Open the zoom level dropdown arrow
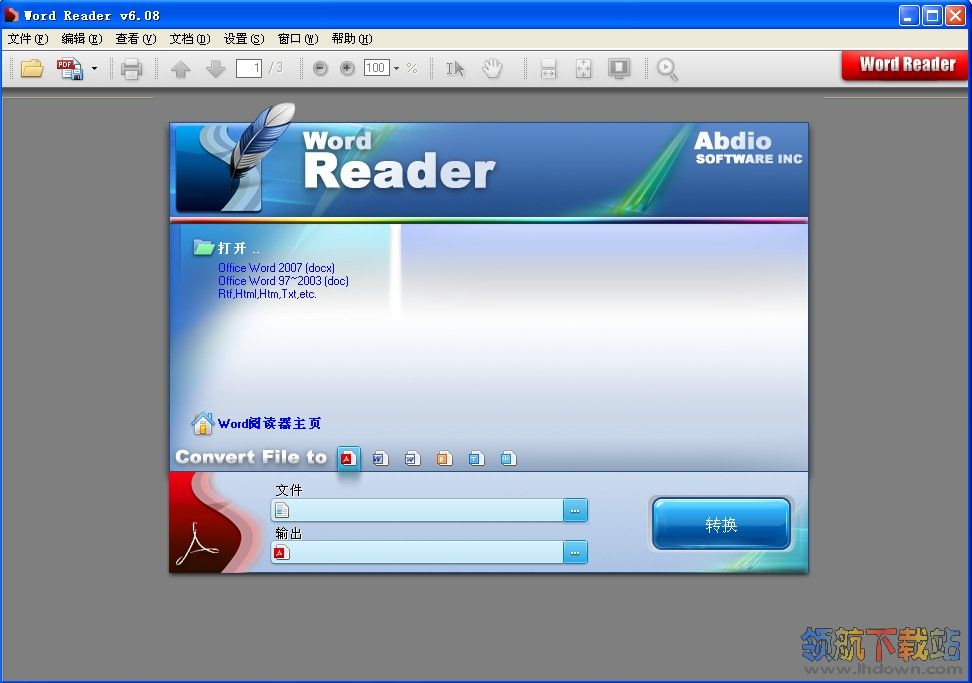972x683 pixels. [x=396, y=68]
